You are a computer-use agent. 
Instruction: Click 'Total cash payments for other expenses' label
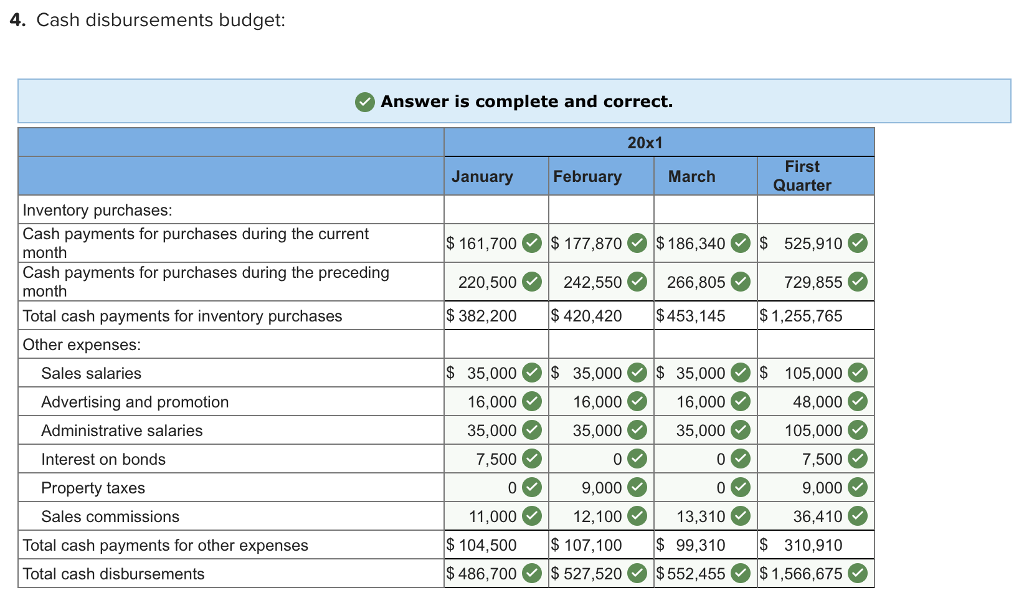point(165,545)
